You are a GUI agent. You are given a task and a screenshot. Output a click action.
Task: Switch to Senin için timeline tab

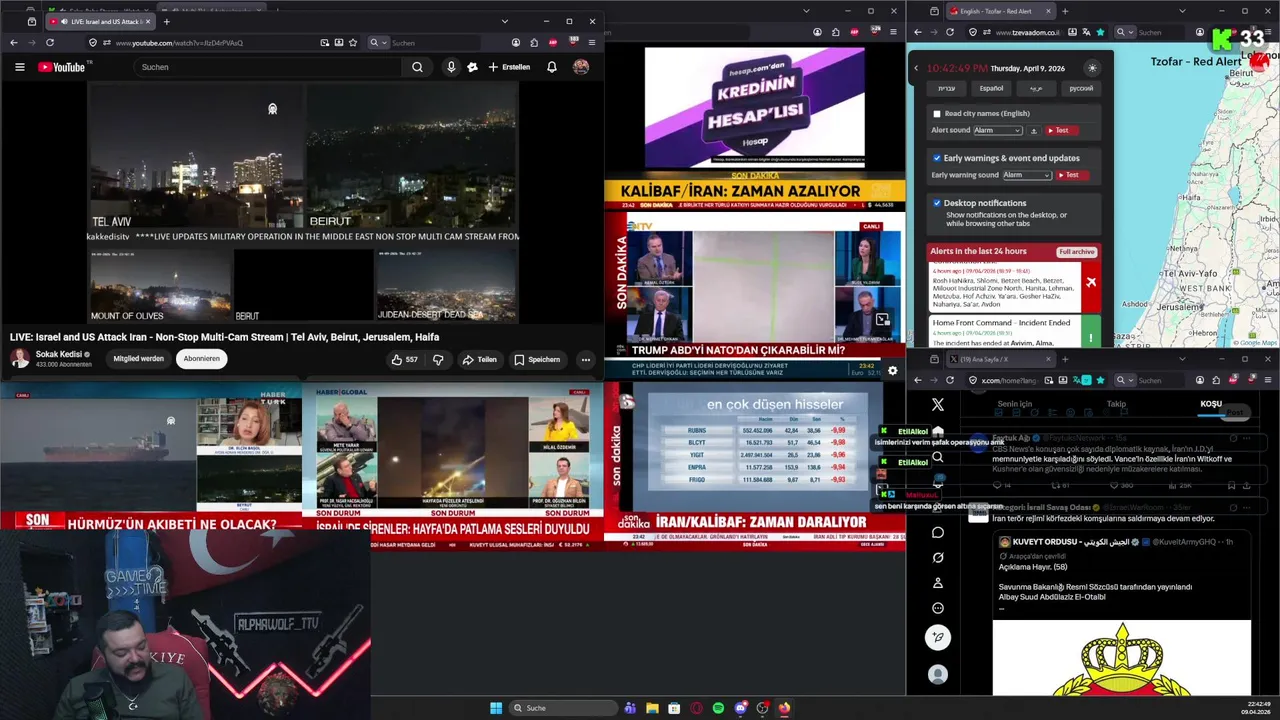point(1015,404)
